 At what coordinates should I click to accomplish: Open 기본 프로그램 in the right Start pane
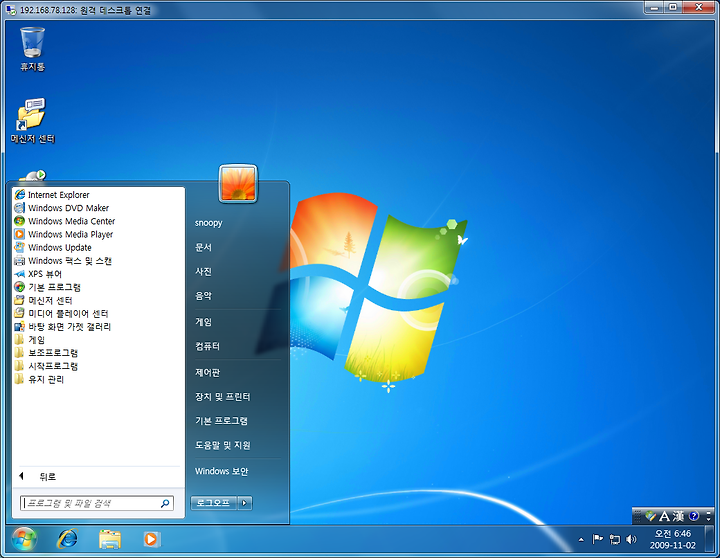(x=221, y=421)
